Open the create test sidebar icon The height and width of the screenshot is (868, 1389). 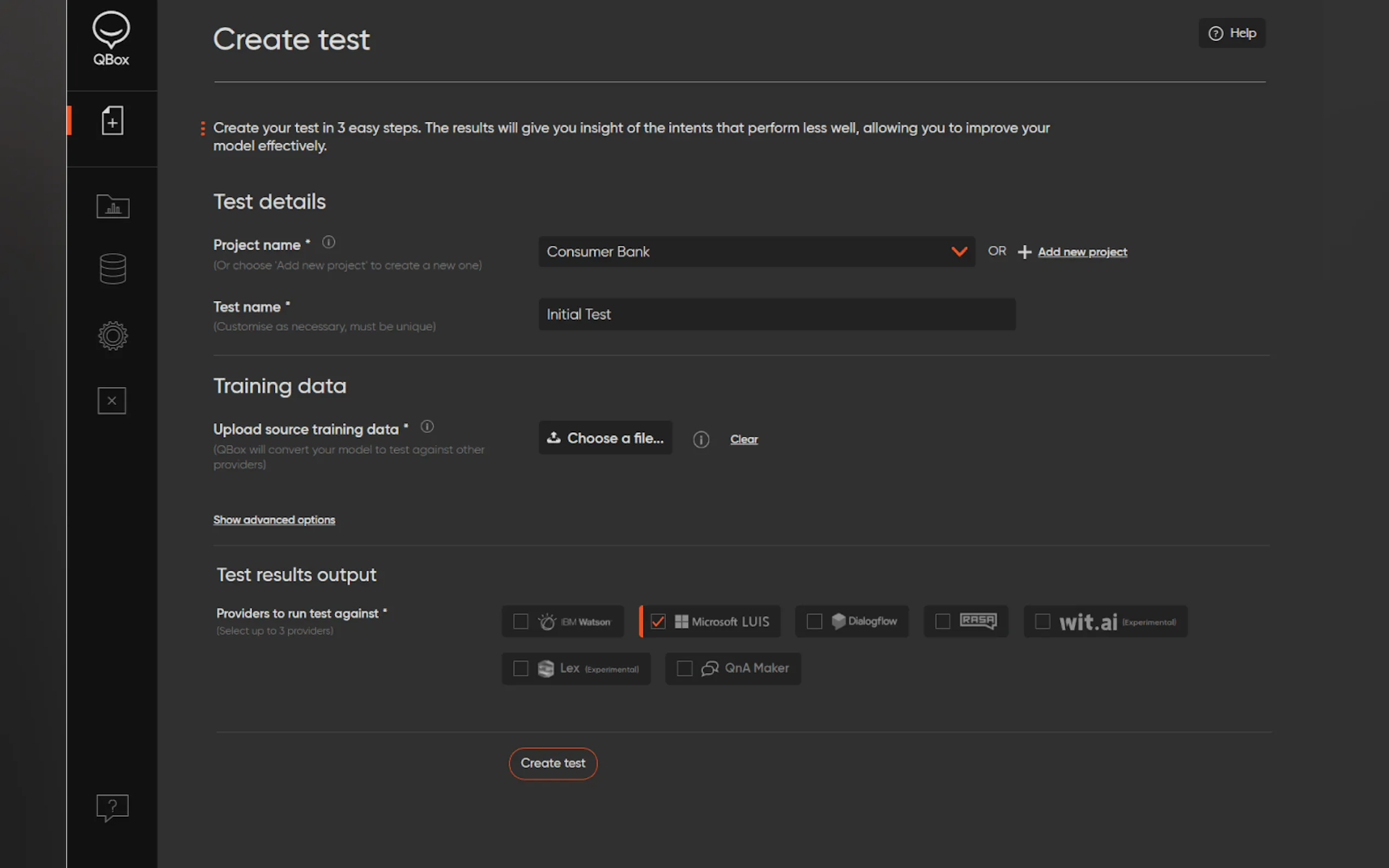[x=112, y=121]
